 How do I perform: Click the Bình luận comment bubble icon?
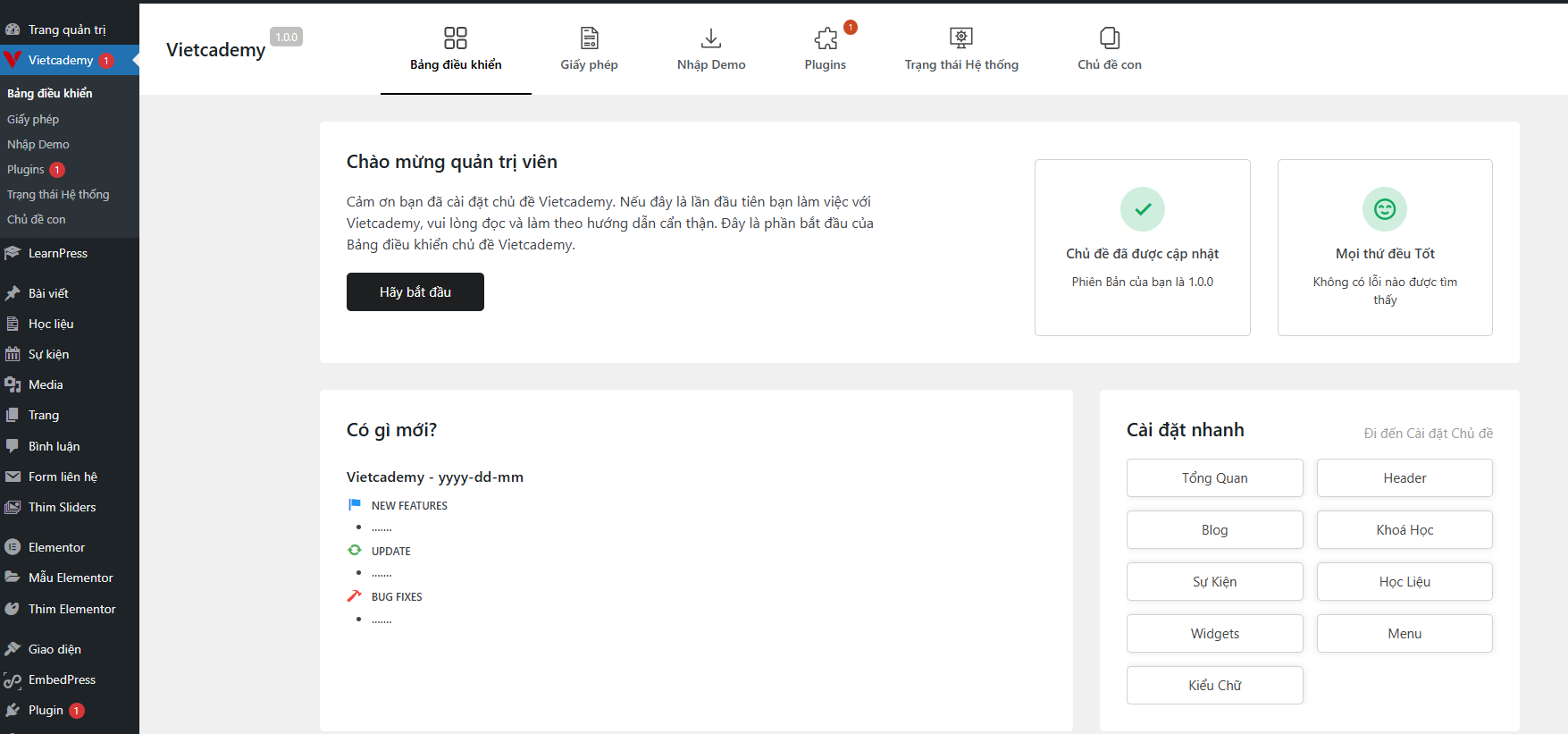[13, 446]
